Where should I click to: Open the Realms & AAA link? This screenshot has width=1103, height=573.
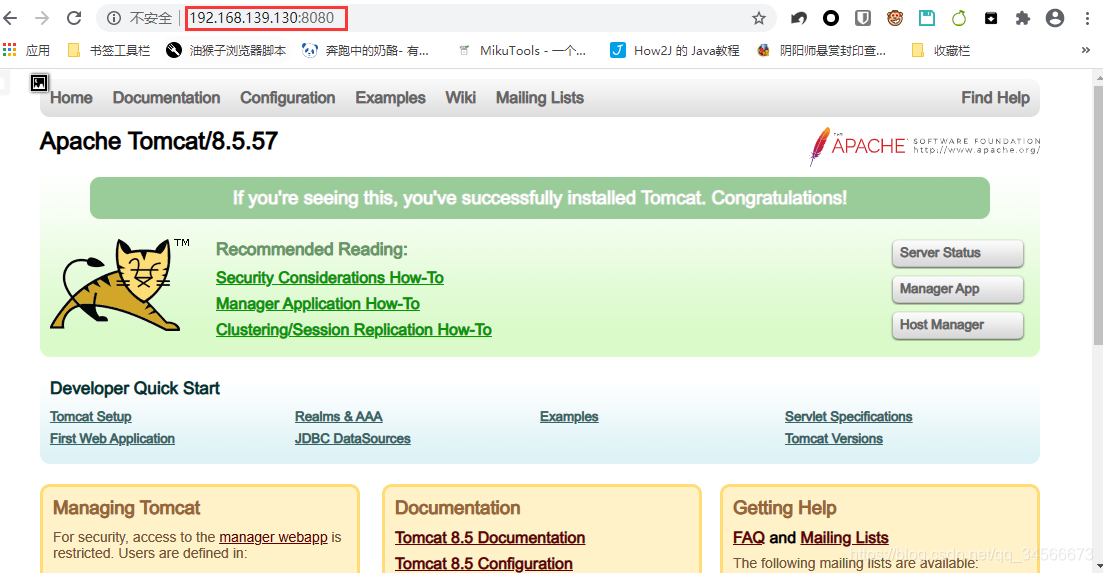[338, 416]
